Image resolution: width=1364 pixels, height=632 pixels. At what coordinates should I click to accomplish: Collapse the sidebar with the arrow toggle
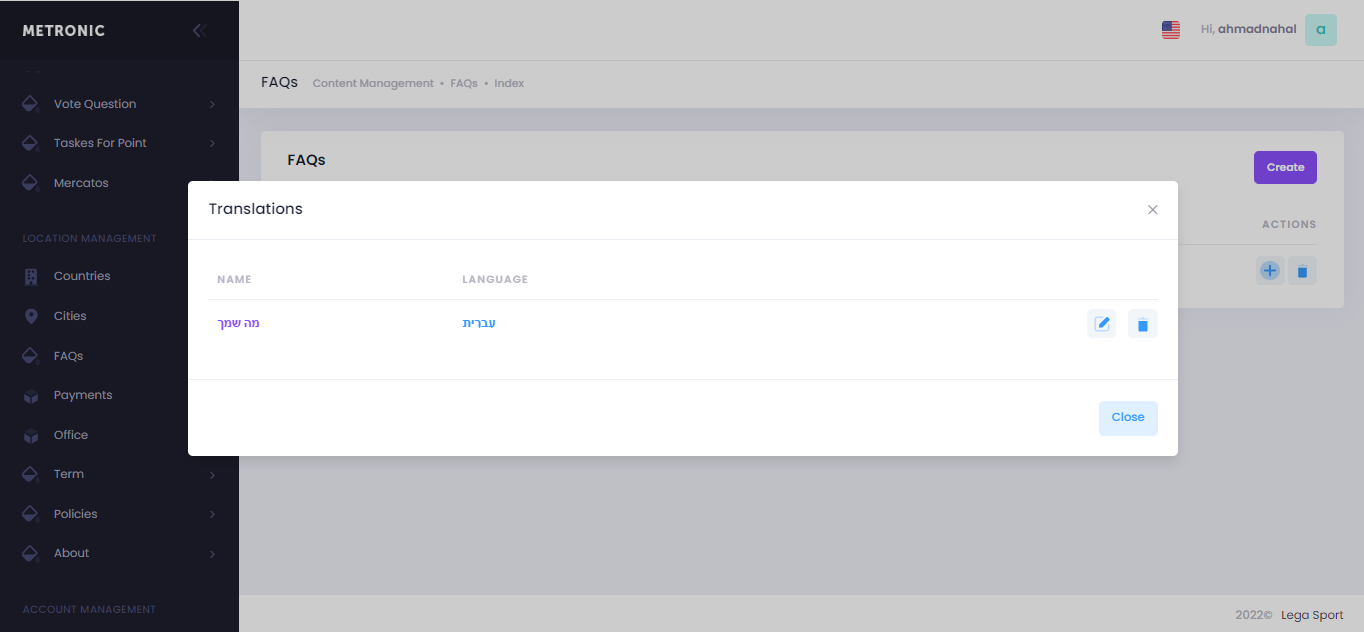coord(198,31)
